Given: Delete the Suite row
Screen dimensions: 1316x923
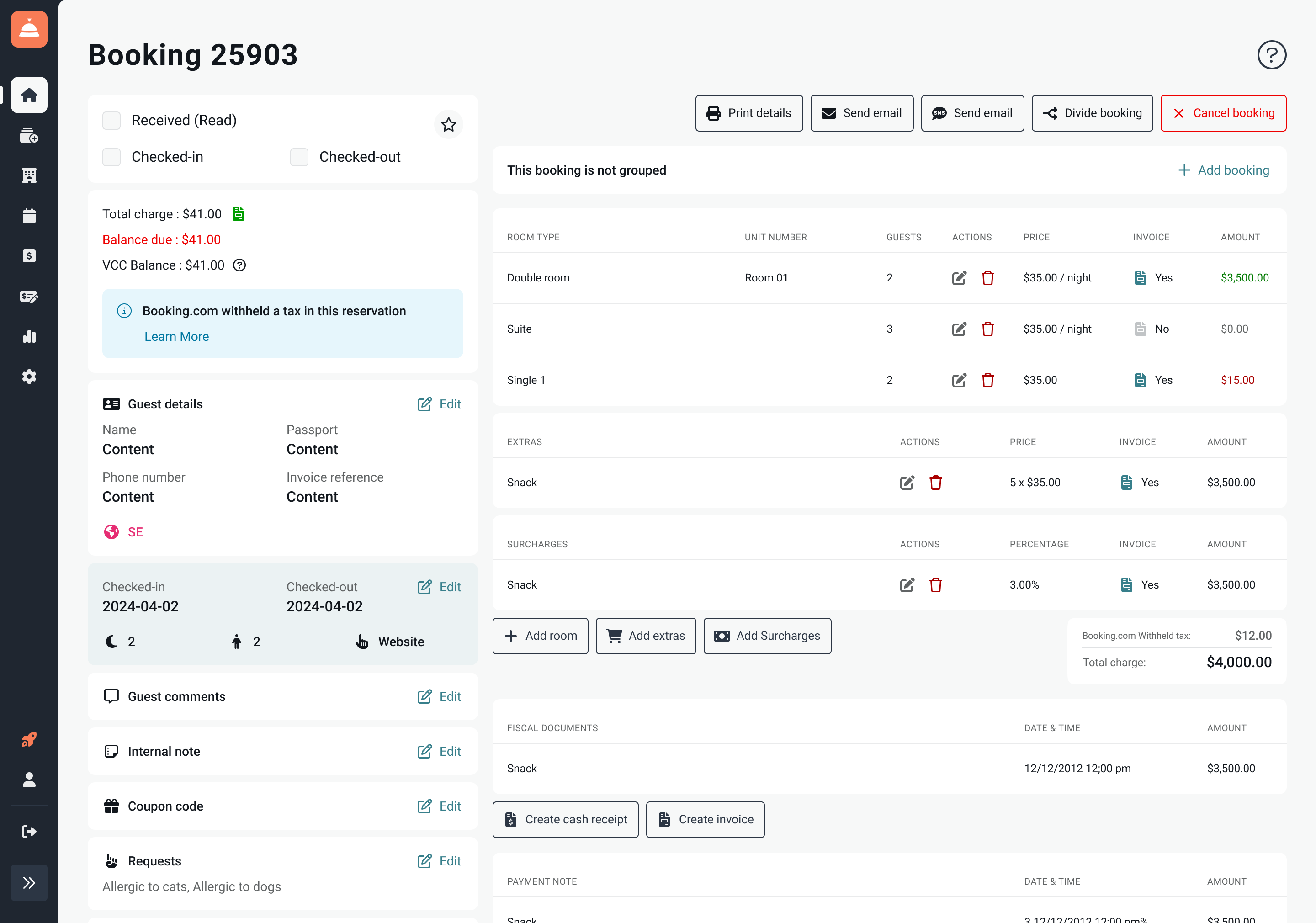Looking at the screenshot, I should pyautogui.click(x=987, y=329).
